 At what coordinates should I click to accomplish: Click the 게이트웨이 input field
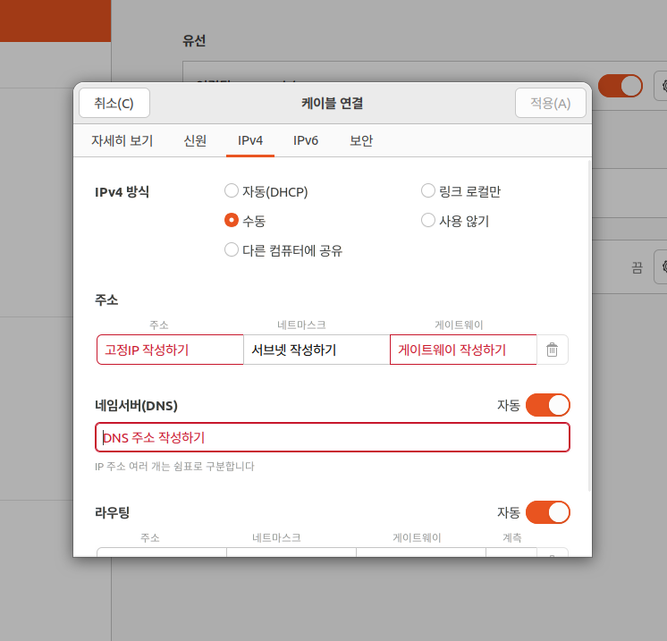(x=463, y=350)
